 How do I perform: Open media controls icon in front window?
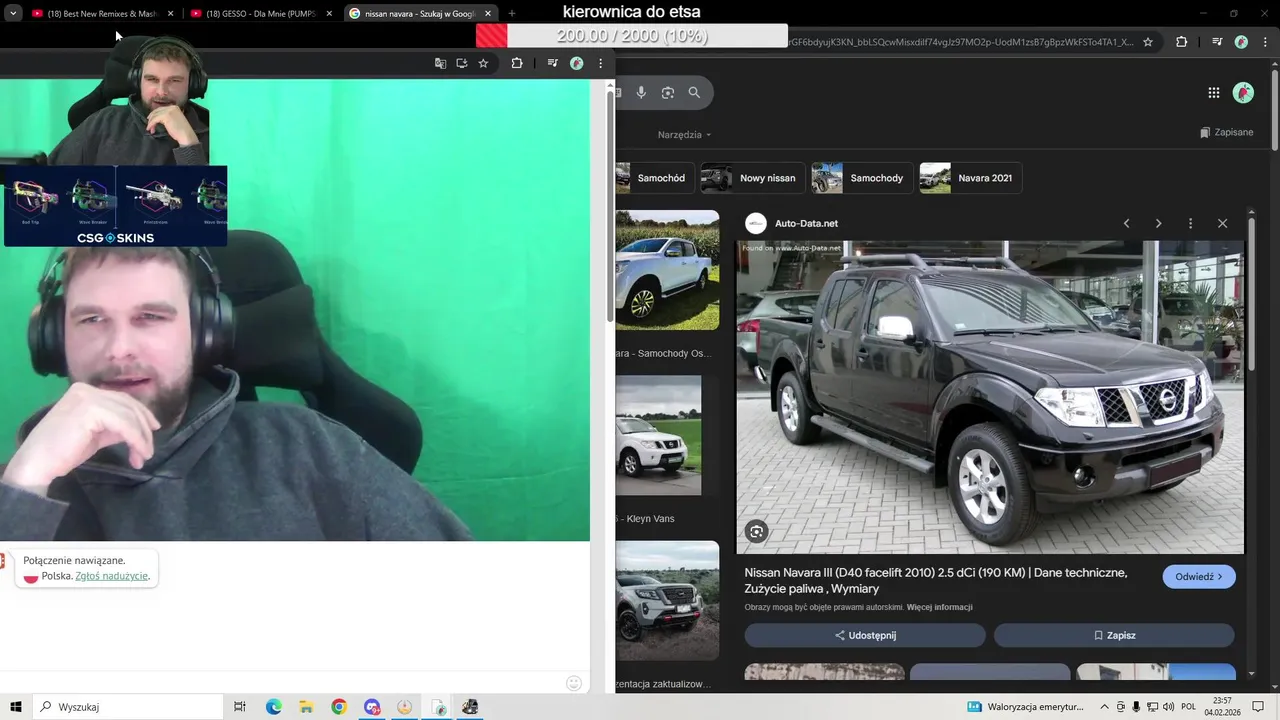pyautogui.click(x=553, y=63)
